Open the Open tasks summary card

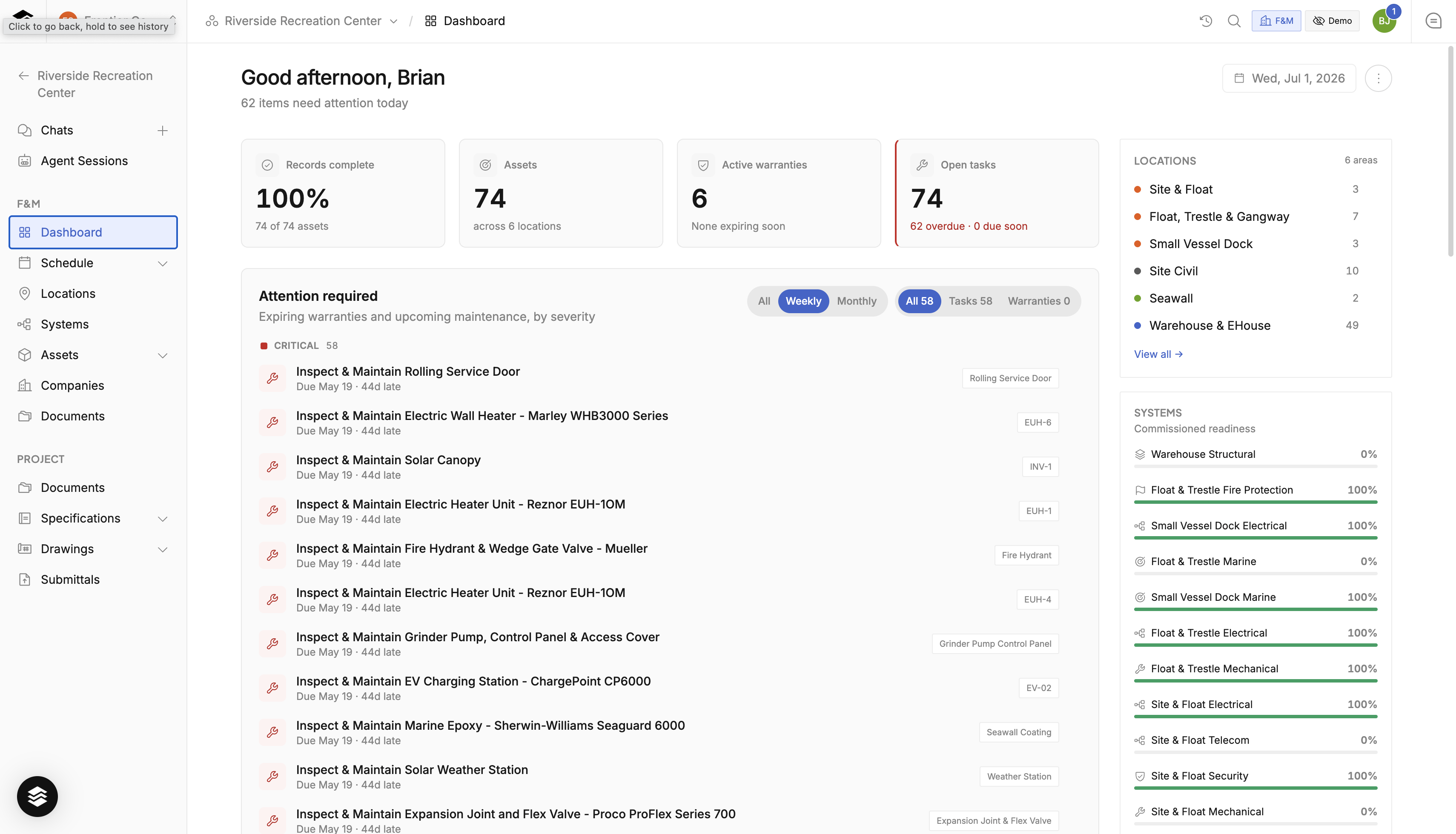(997, 193)
